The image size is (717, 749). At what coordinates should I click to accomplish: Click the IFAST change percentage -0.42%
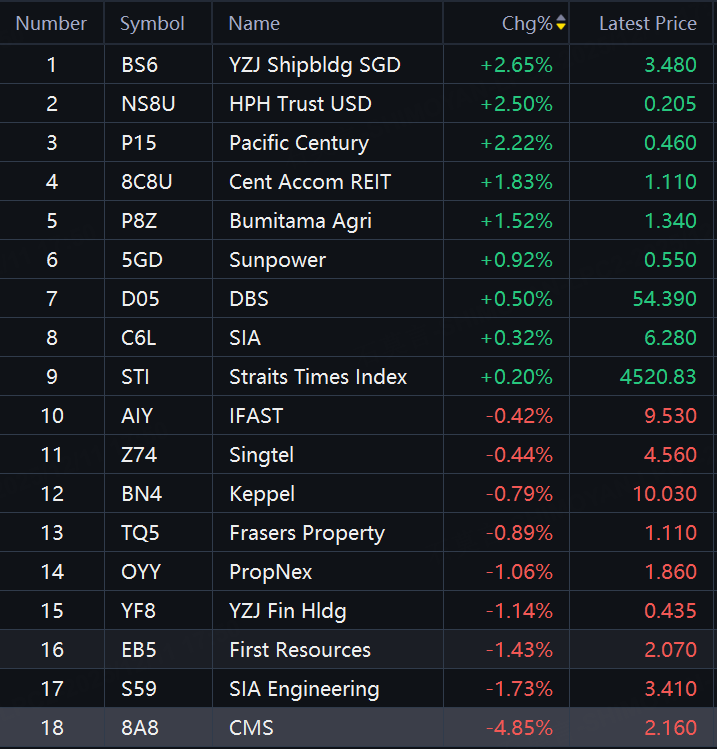click(x=519, y=416)
